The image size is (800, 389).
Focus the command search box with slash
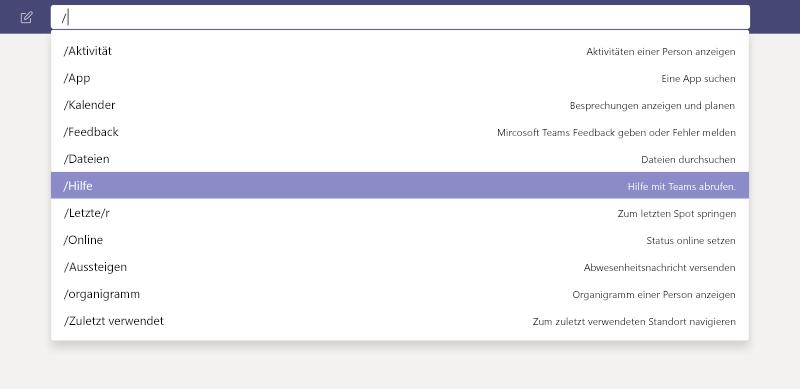click(x=400, y=17)
